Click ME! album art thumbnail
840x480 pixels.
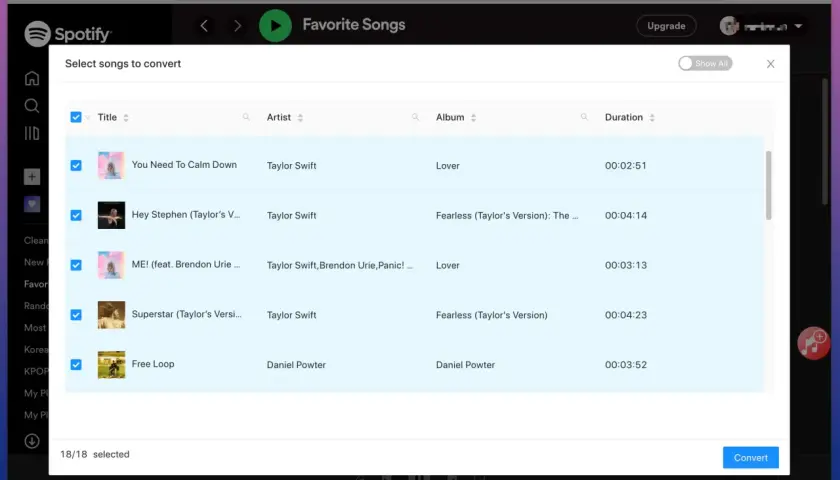tap(111, 265)
